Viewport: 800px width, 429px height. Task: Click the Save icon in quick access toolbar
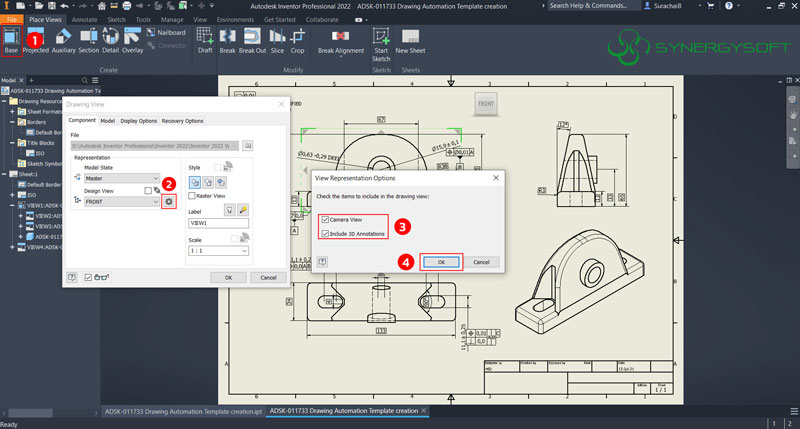52,6
